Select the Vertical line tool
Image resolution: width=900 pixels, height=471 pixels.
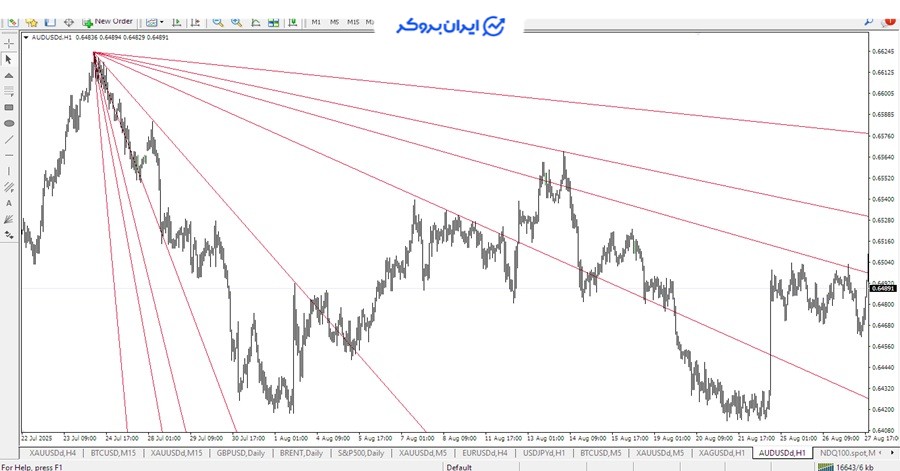tap(9, 171)
